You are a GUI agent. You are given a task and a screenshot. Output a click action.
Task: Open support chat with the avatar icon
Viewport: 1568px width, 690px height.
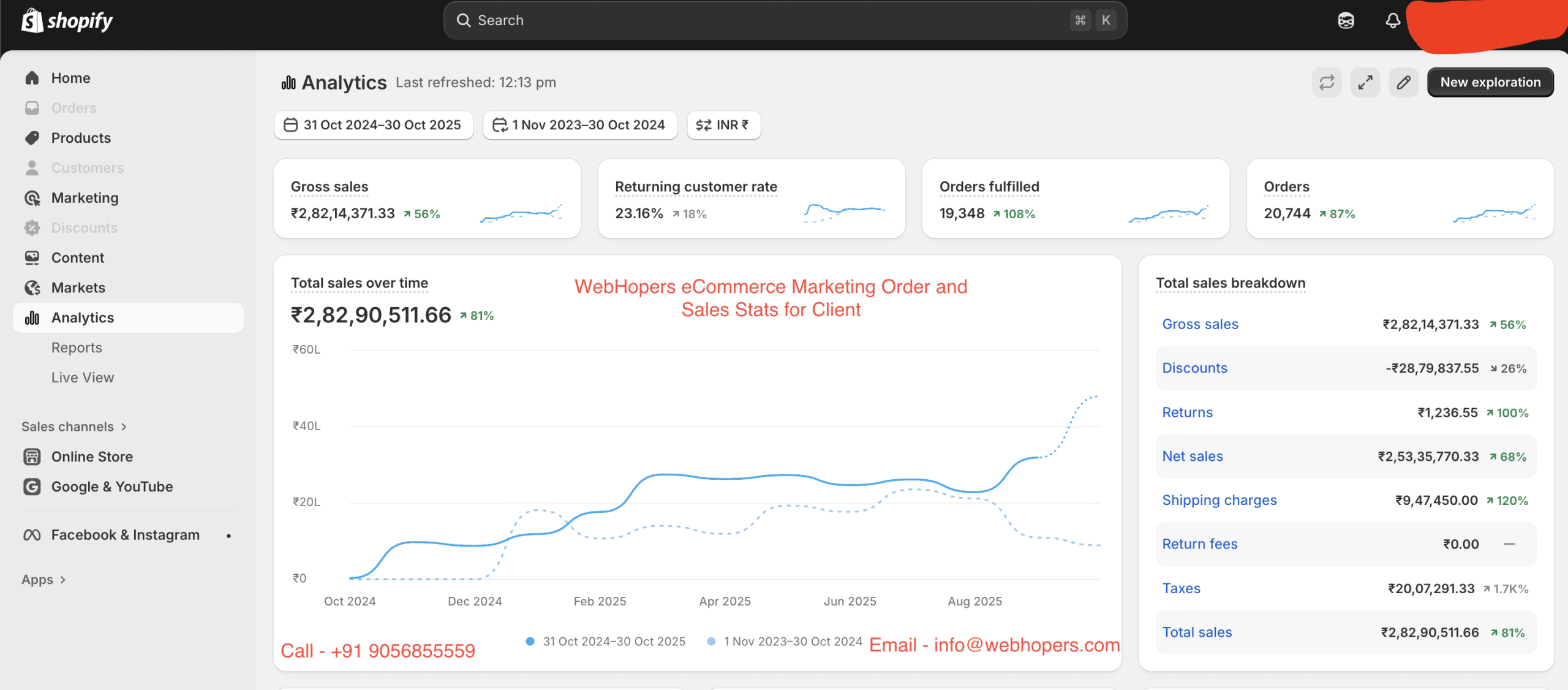pos(1345,20)
